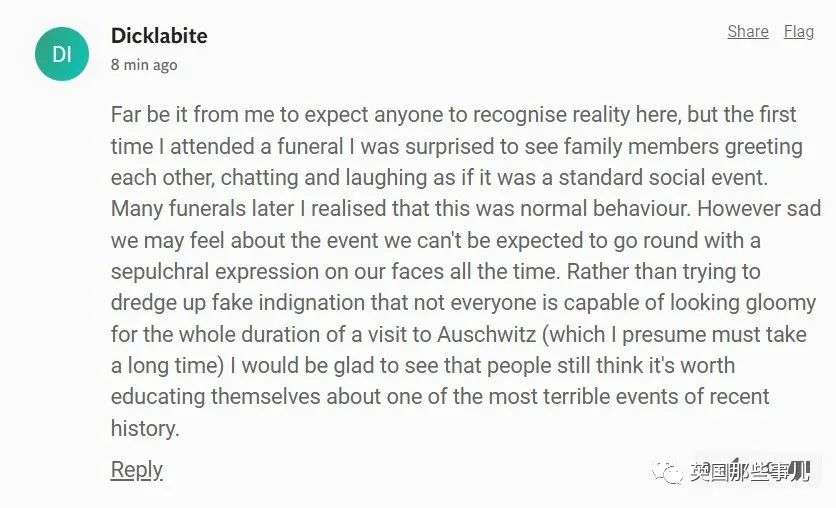Flag this comment
The width and height of the screenshot is (836, 508).
[x=798, y=31]
